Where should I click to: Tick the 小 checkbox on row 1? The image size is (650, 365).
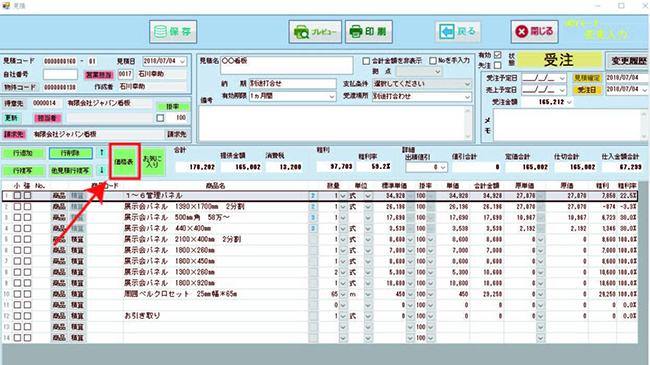[17, 196]
